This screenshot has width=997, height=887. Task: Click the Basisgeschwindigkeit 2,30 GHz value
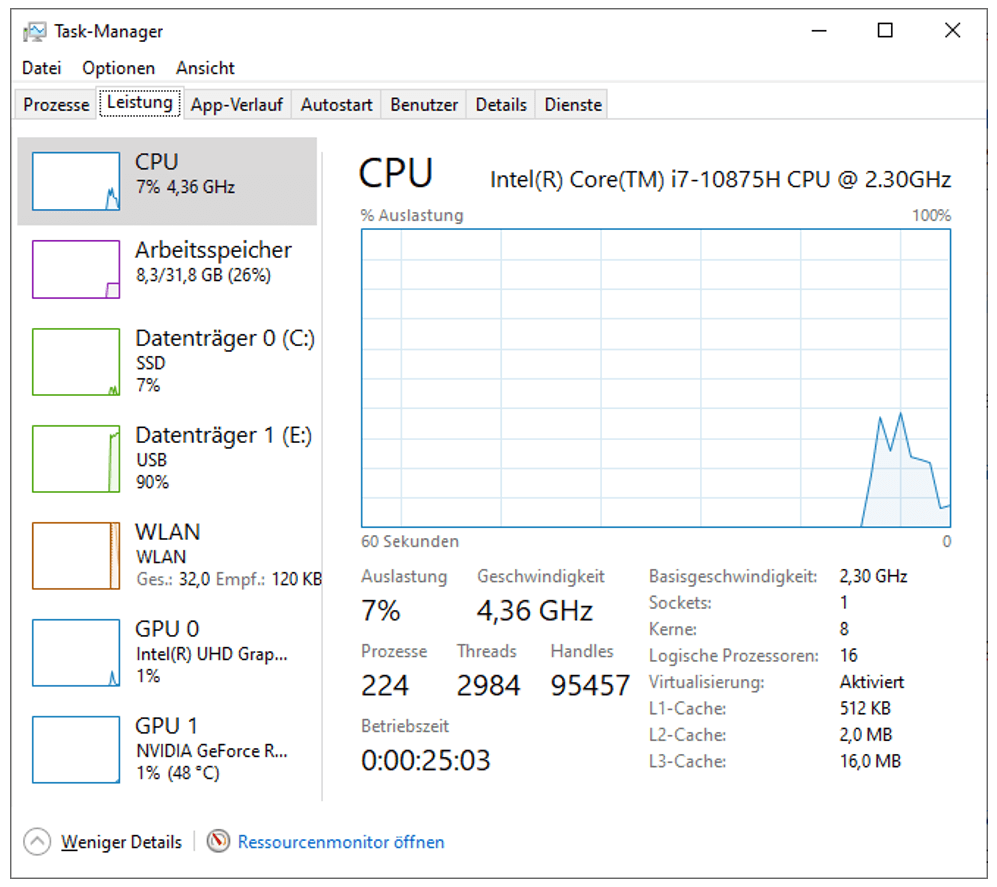873,576
